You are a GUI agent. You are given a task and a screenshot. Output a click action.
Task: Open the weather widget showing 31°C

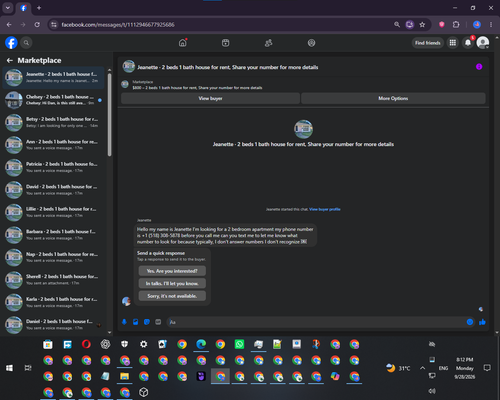tap(399, 368)
